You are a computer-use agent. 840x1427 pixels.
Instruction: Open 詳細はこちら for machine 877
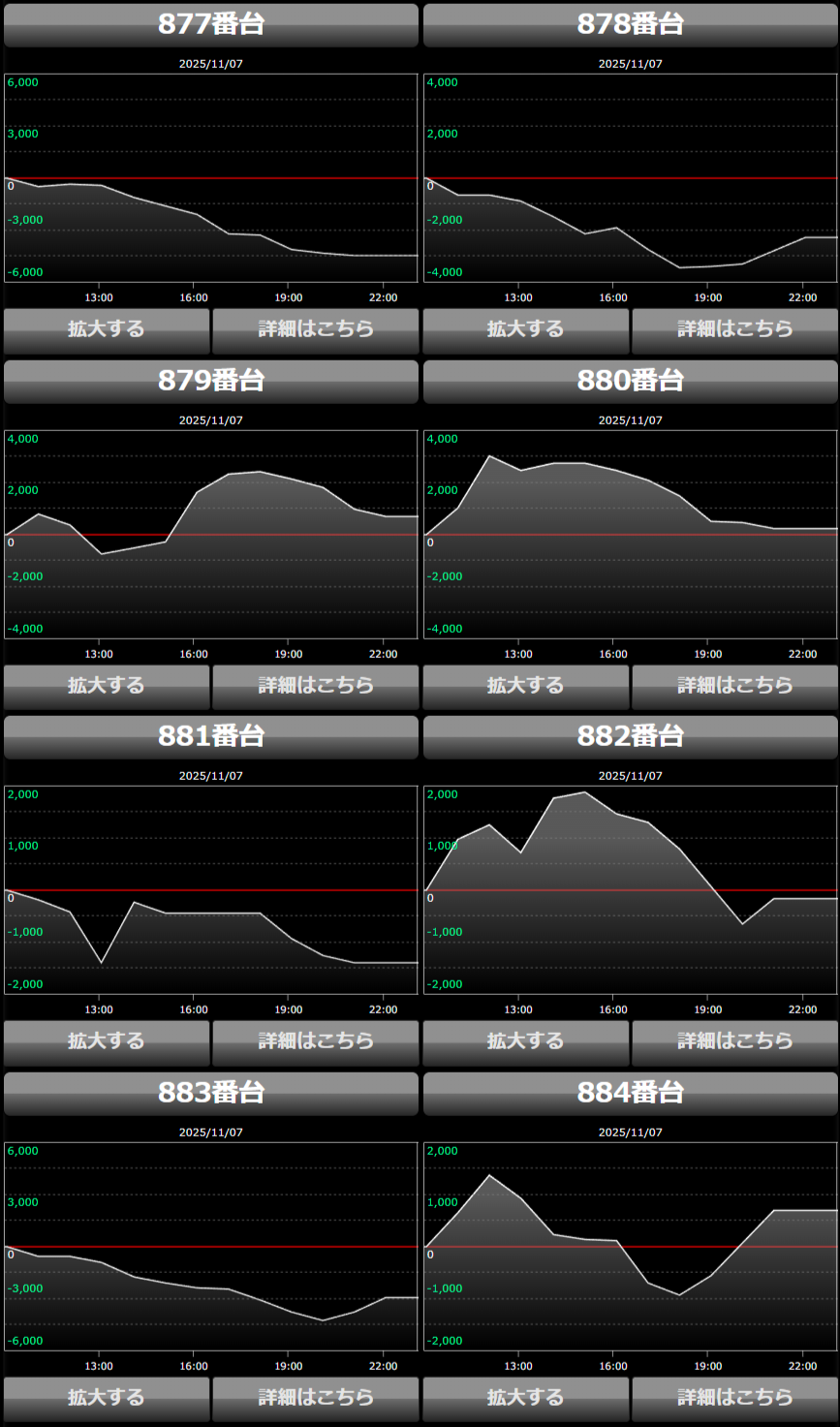(x=316, y=329)
